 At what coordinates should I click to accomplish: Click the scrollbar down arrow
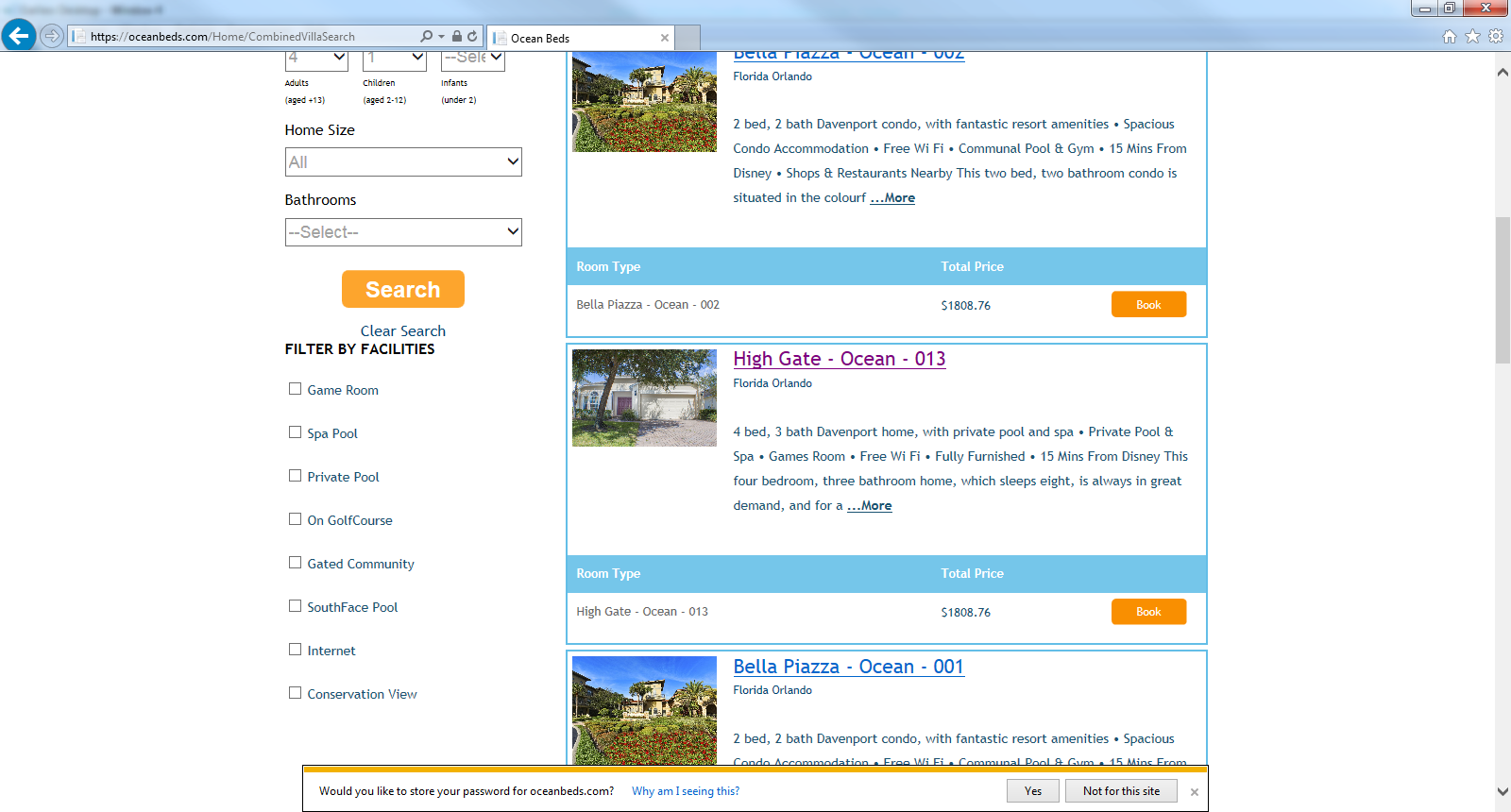coord(1503,791)
